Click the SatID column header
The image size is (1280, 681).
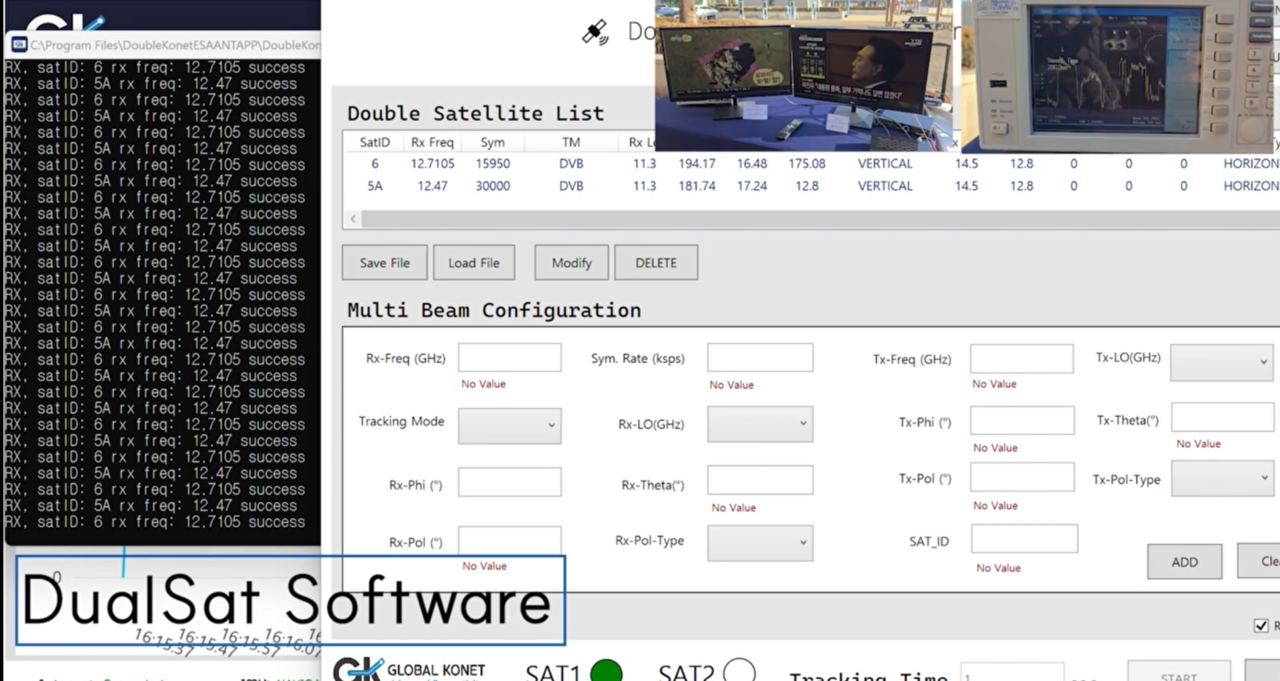point(375,142)
